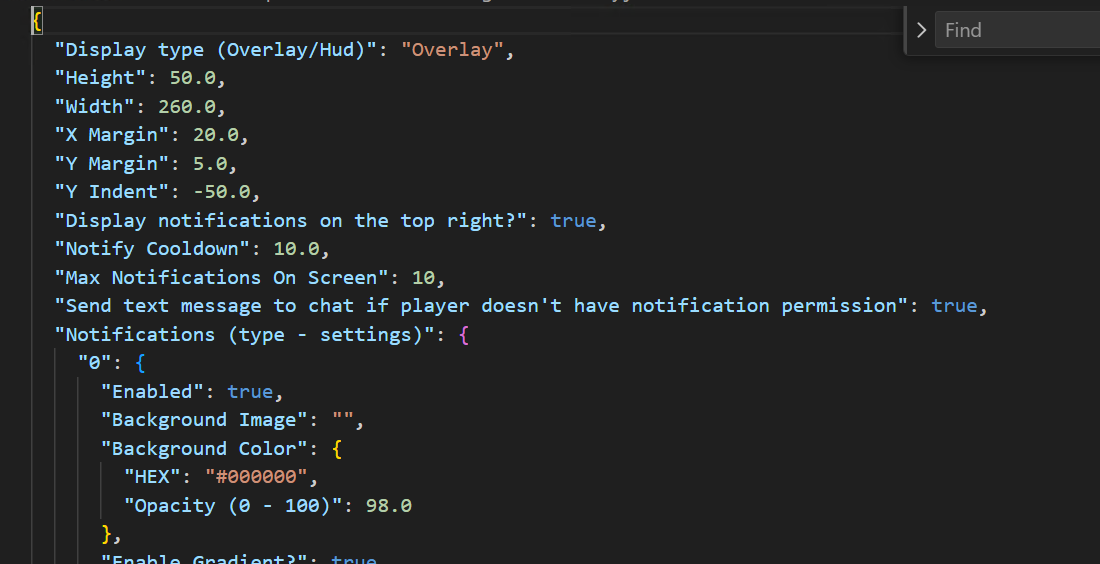Click true value of Send text message setting
Image resolution: width=1100 pixels, height=564 pixels.
click(x=954, y=306)
